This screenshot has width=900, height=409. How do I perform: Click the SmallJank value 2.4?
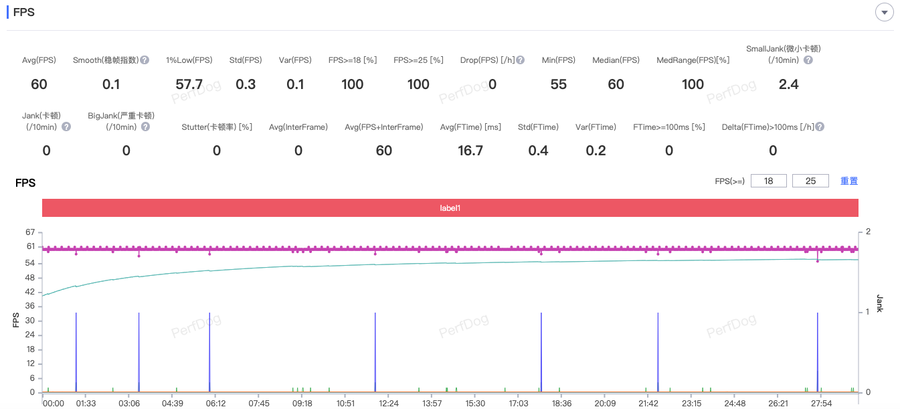pyautogui.click(x=789, y=84)
